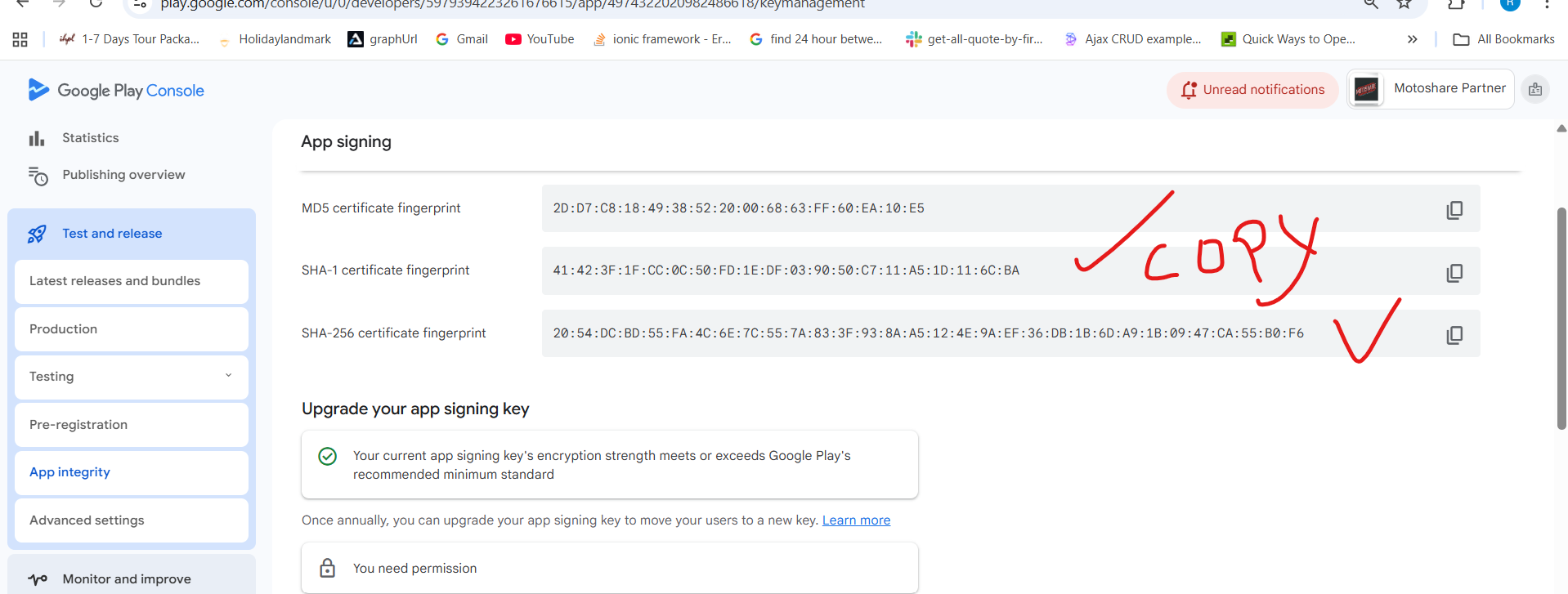Follow the Learn more link
Viewport: 1568px width, 594px height.
point(856,520)
